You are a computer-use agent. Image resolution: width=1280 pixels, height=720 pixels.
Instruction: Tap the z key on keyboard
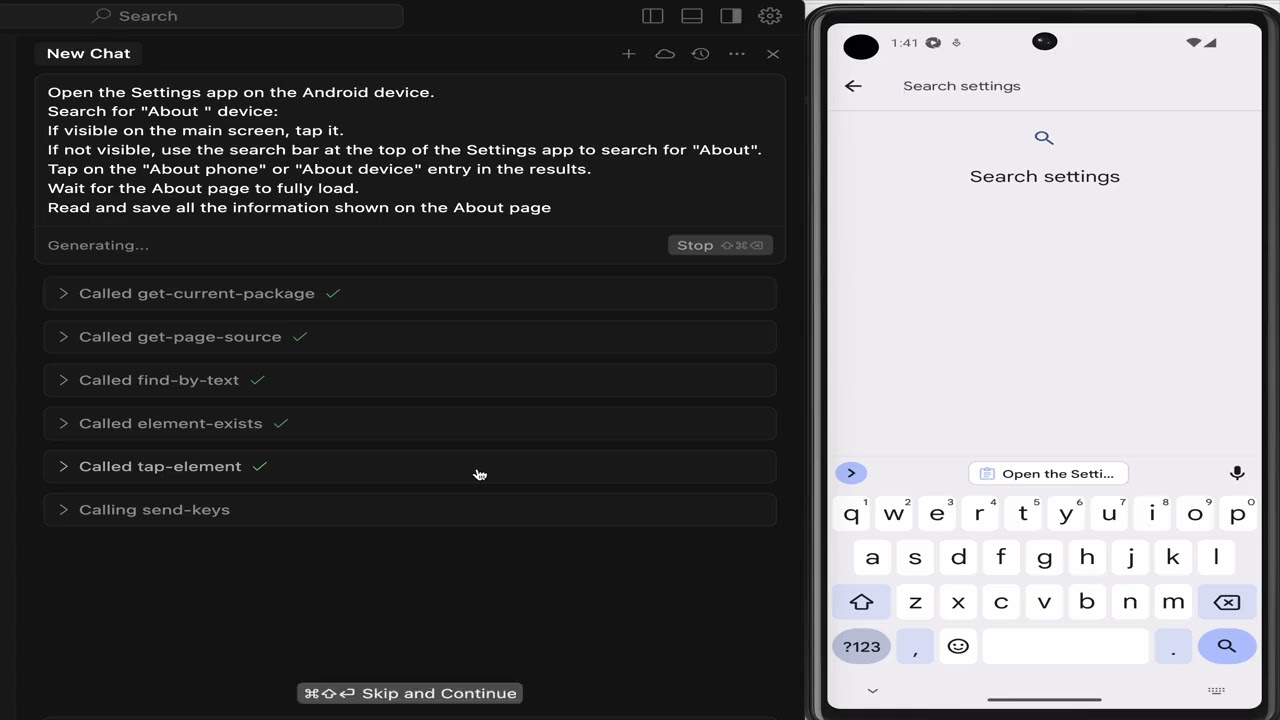[915, 602]
